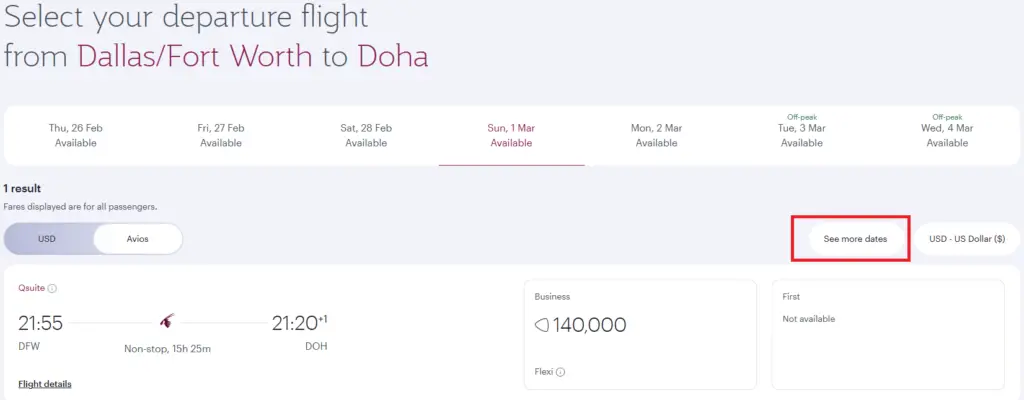Click the First class fare card
Screen dimensions: 1024x400
coord(888,335)
